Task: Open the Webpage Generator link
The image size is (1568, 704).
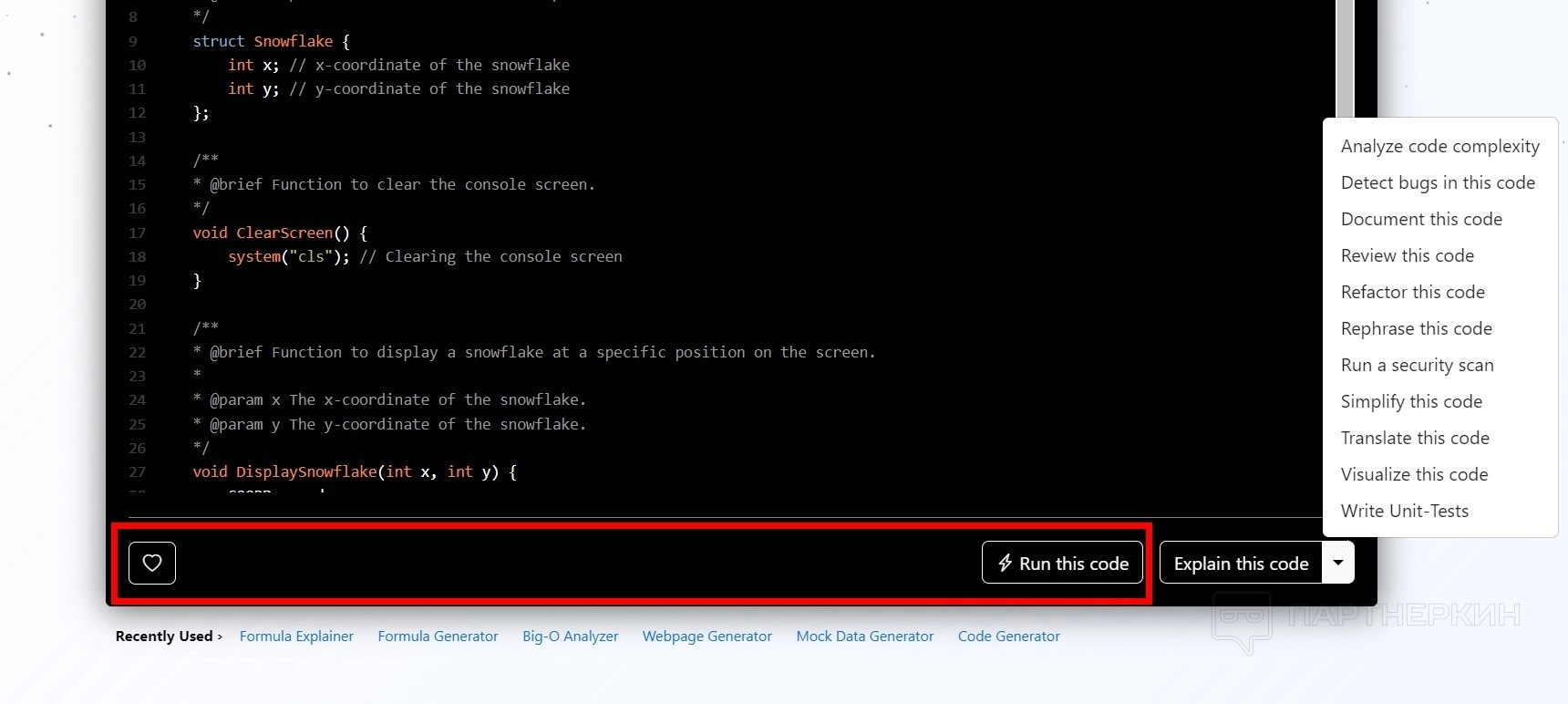Action: pyautogui.click(x=707, y=636)
